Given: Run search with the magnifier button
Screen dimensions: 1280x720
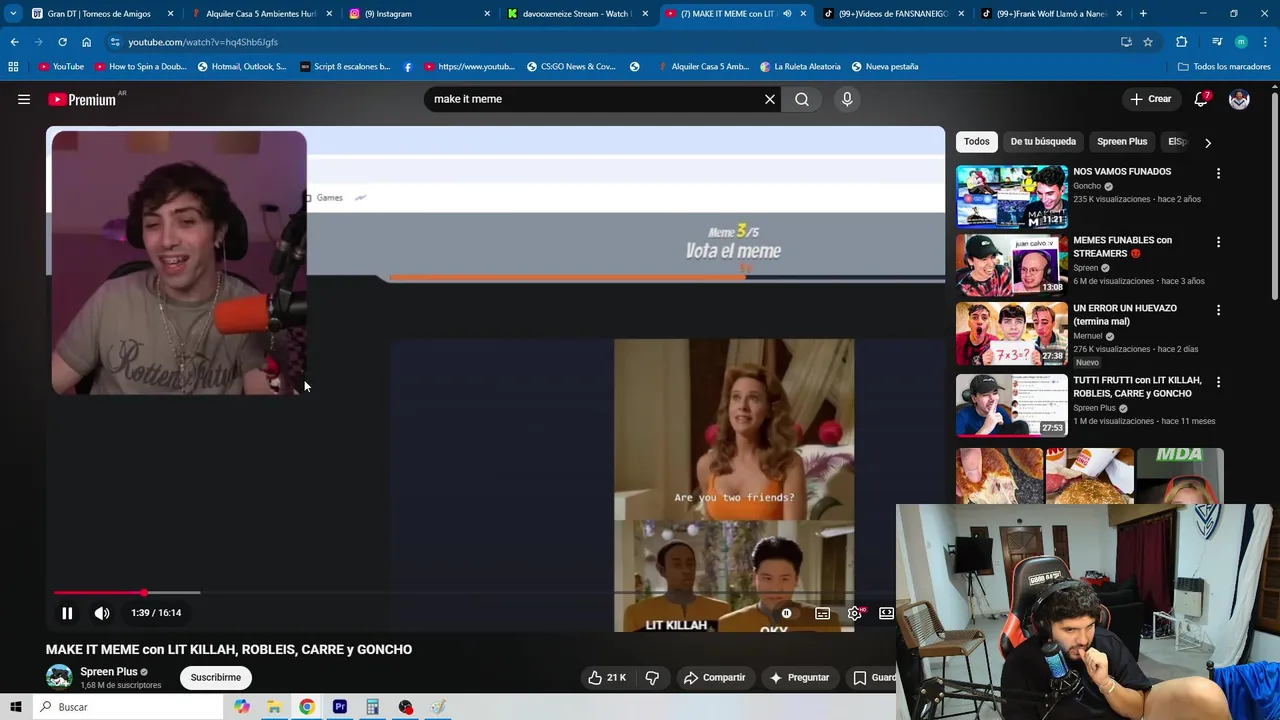Looking at the screenshot, I should [x=802, y=99].
